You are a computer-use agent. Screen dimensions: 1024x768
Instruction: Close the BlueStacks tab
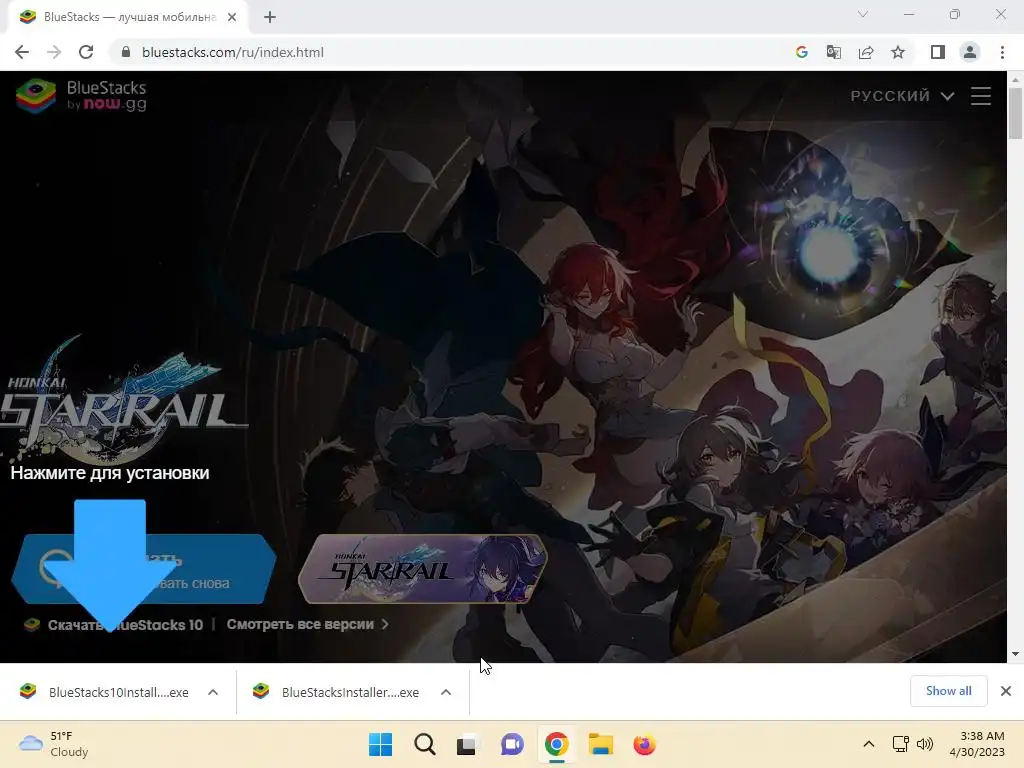[x=232, y=17]
